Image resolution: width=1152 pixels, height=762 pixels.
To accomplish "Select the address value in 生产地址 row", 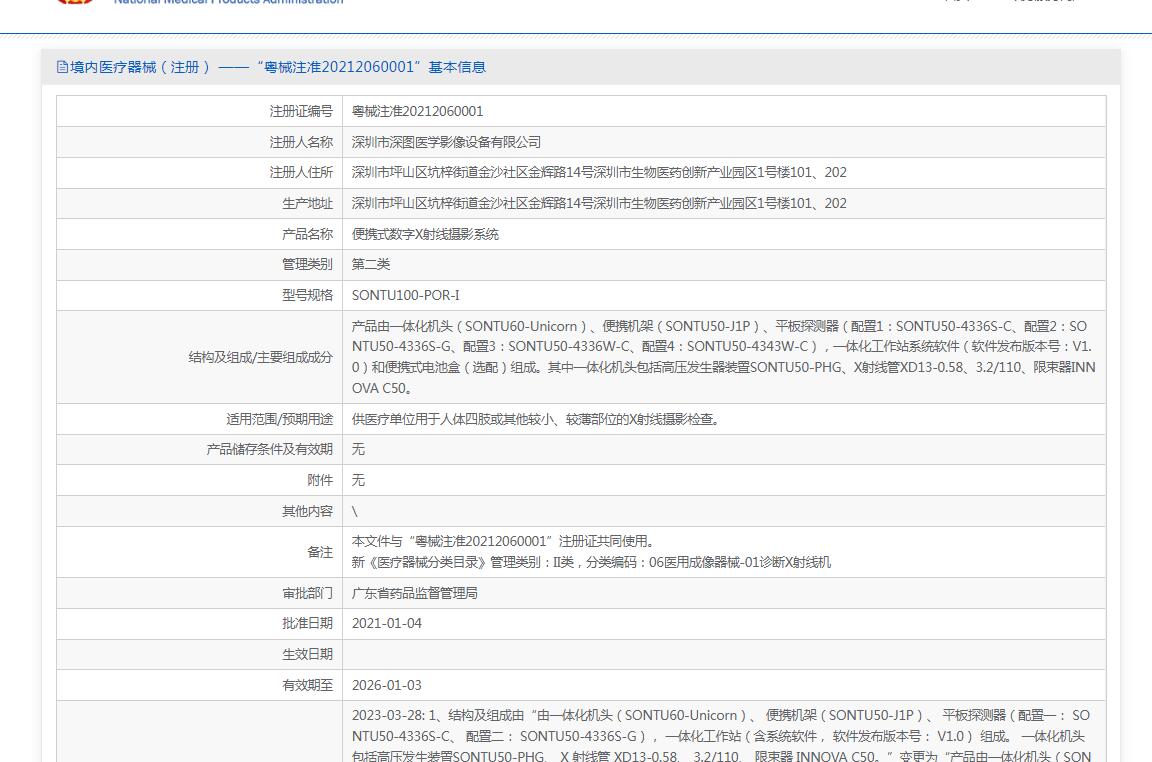I will [599, 203].
